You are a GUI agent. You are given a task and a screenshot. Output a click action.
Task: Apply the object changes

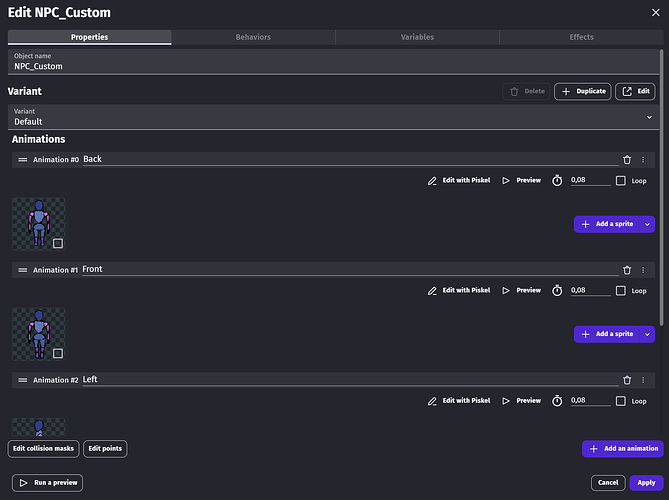(x=646, y=483)
